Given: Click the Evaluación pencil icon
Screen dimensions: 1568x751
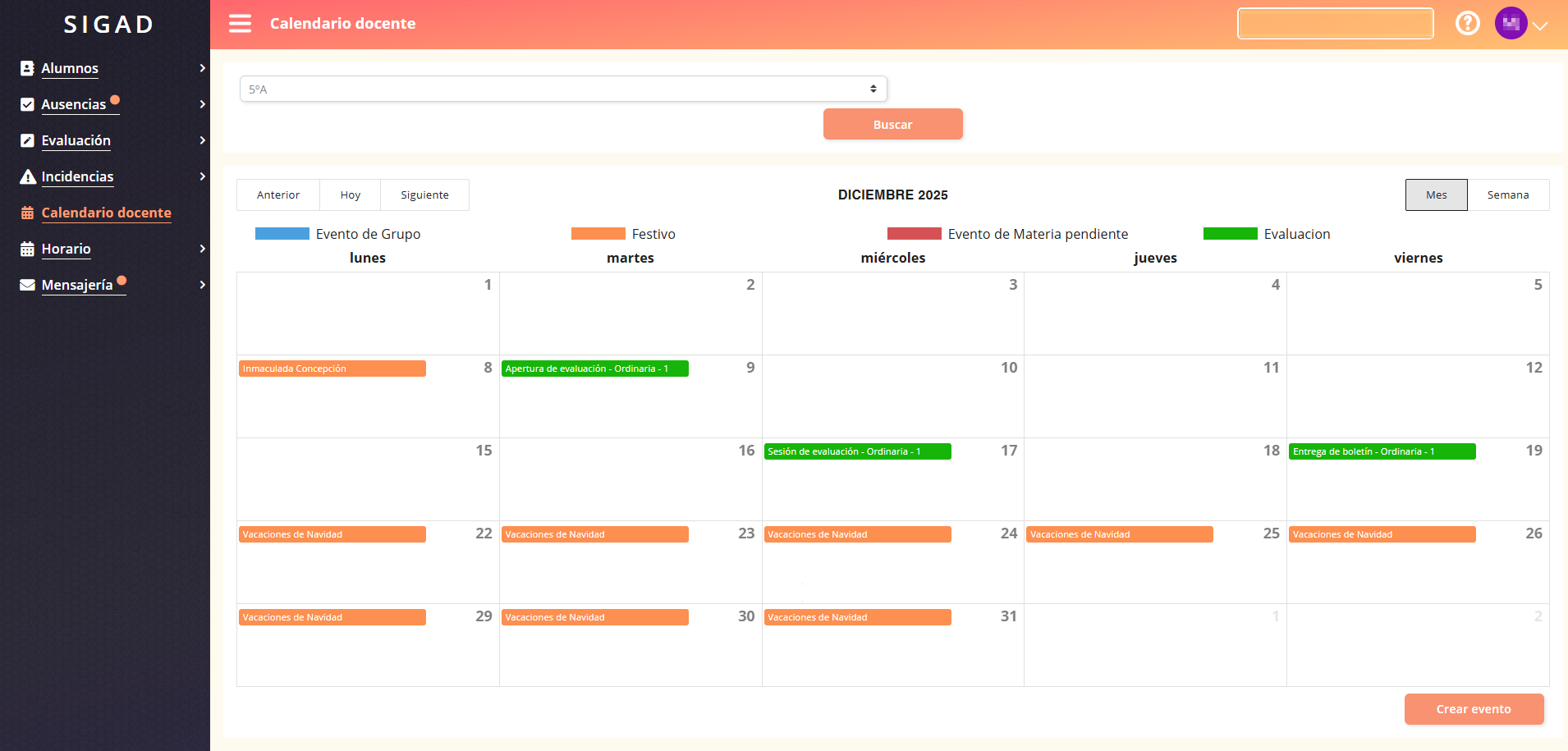Looking at the screenshot, I should coord(27,141).
